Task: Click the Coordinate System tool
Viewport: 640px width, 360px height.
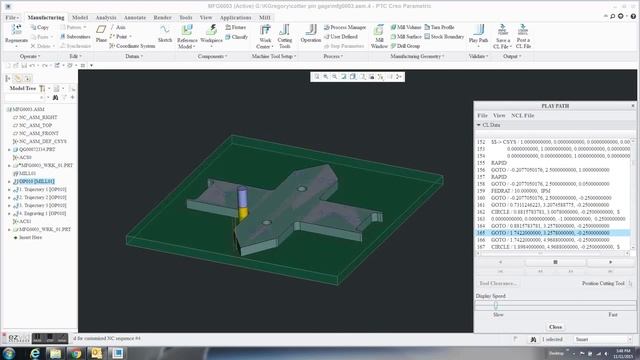Action: tap(132, 46)
